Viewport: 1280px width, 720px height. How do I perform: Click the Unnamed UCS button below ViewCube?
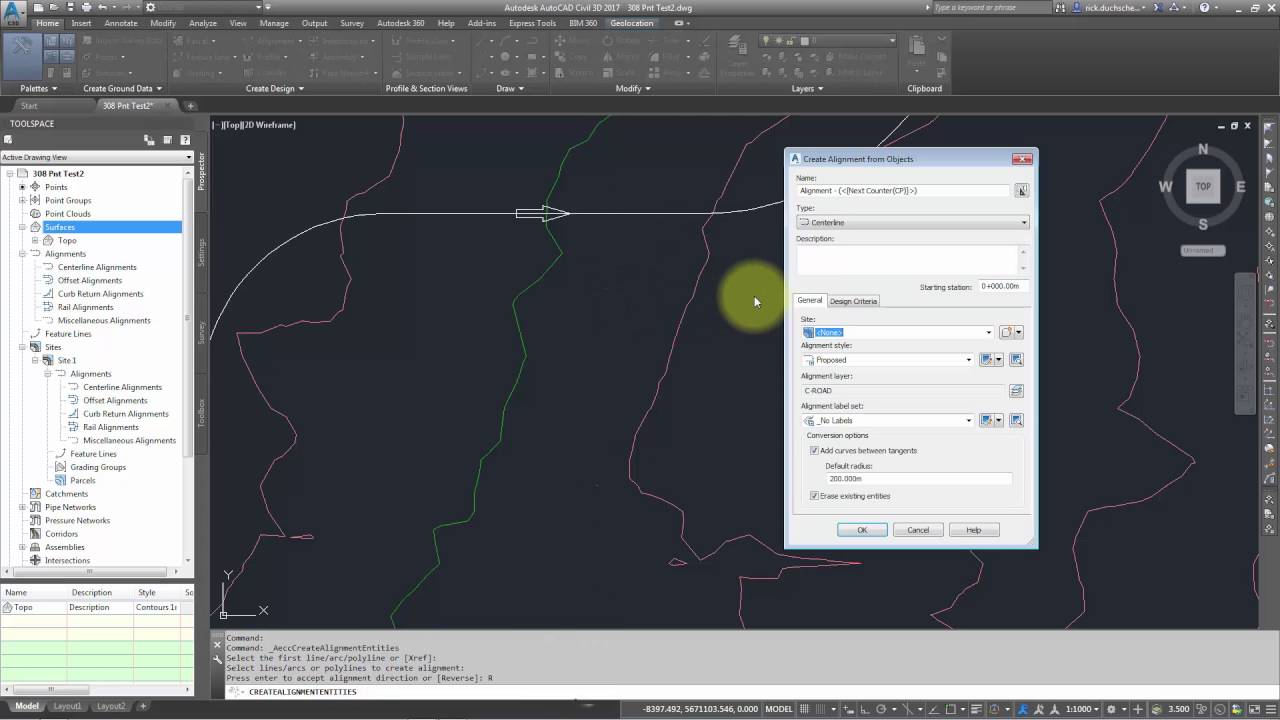(x=1203, y=250)
